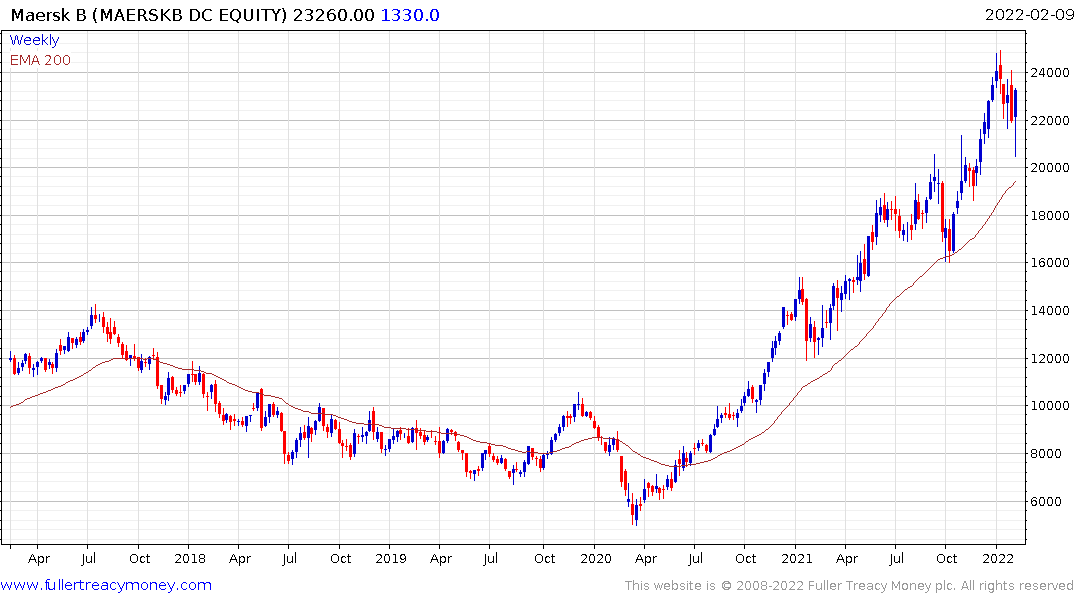Click the last price value 23260.00

click(334, 15)
